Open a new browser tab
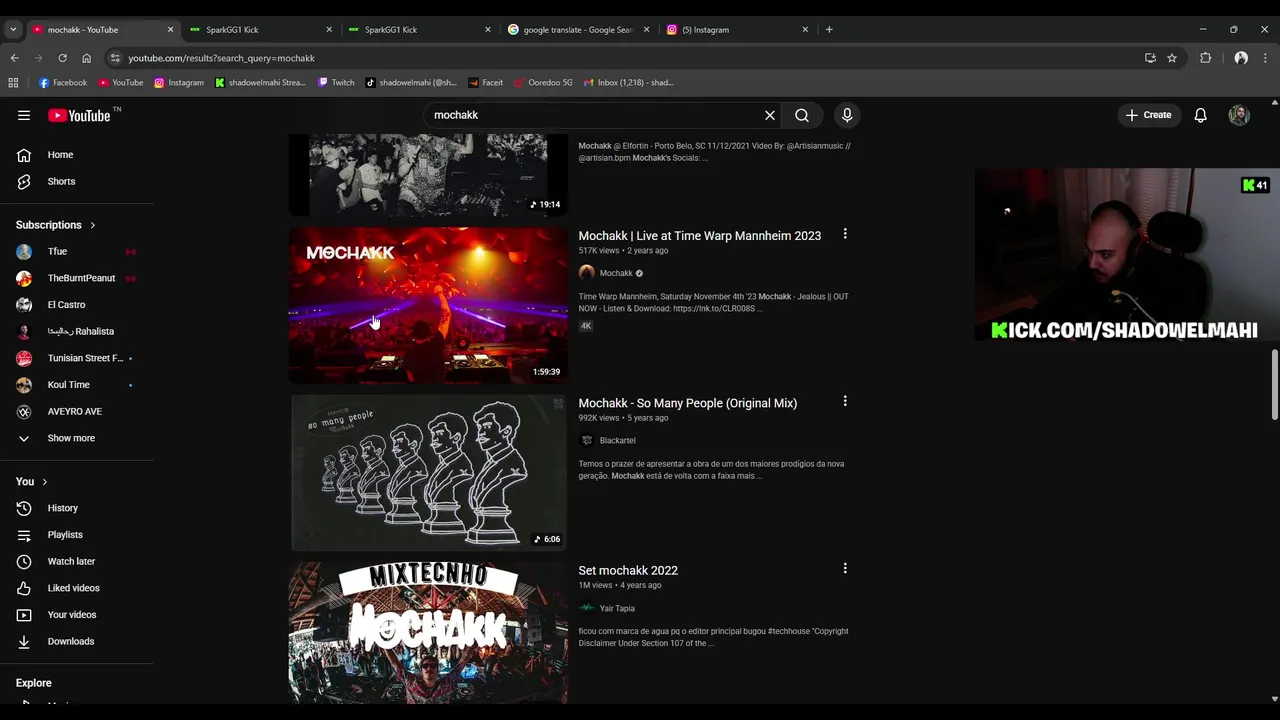Viewport: 1280px width, 720px height. pyautogui.click(x=829, y=30)
